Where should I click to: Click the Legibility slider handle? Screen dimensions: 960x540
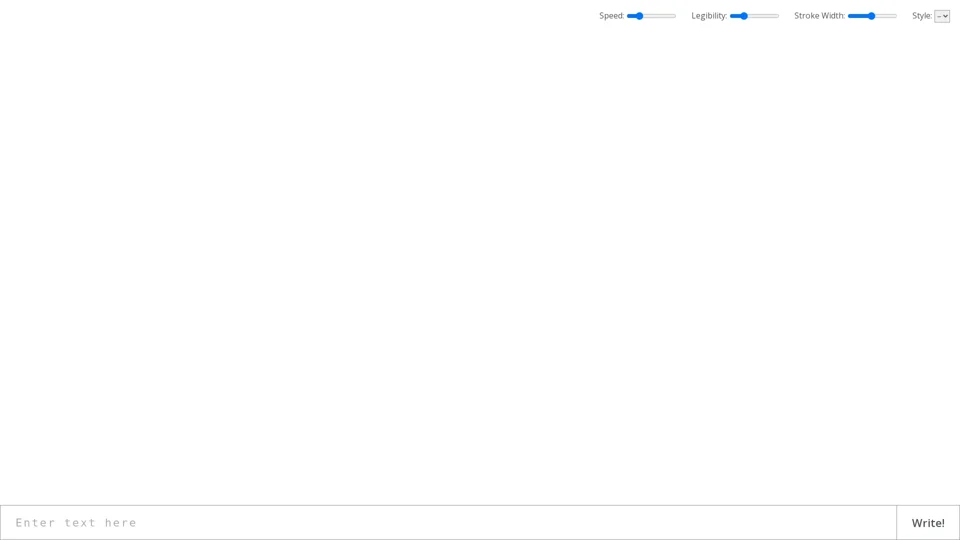[744, 16]
